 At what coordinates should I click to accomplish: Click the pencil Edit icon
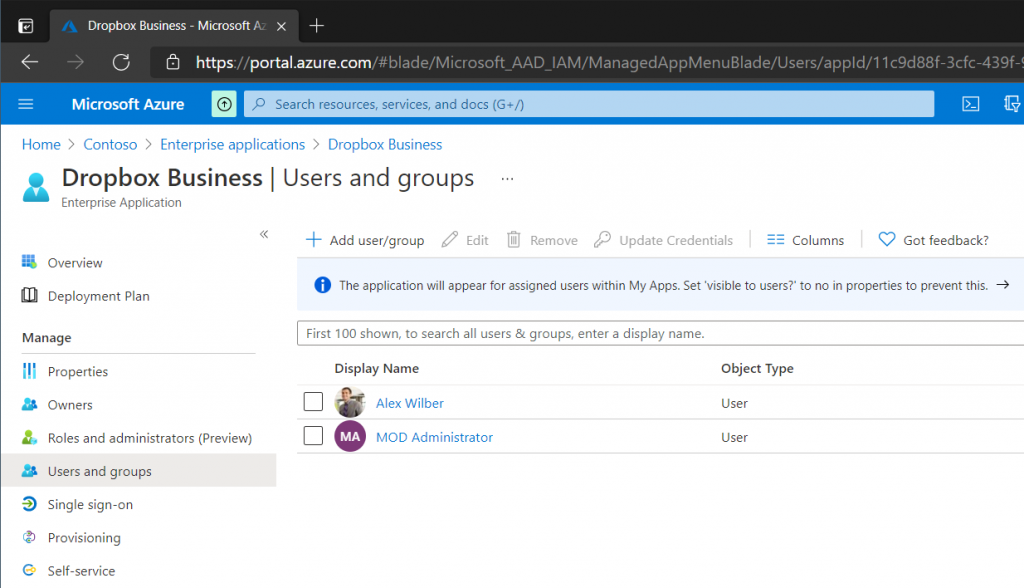point(449,240)
